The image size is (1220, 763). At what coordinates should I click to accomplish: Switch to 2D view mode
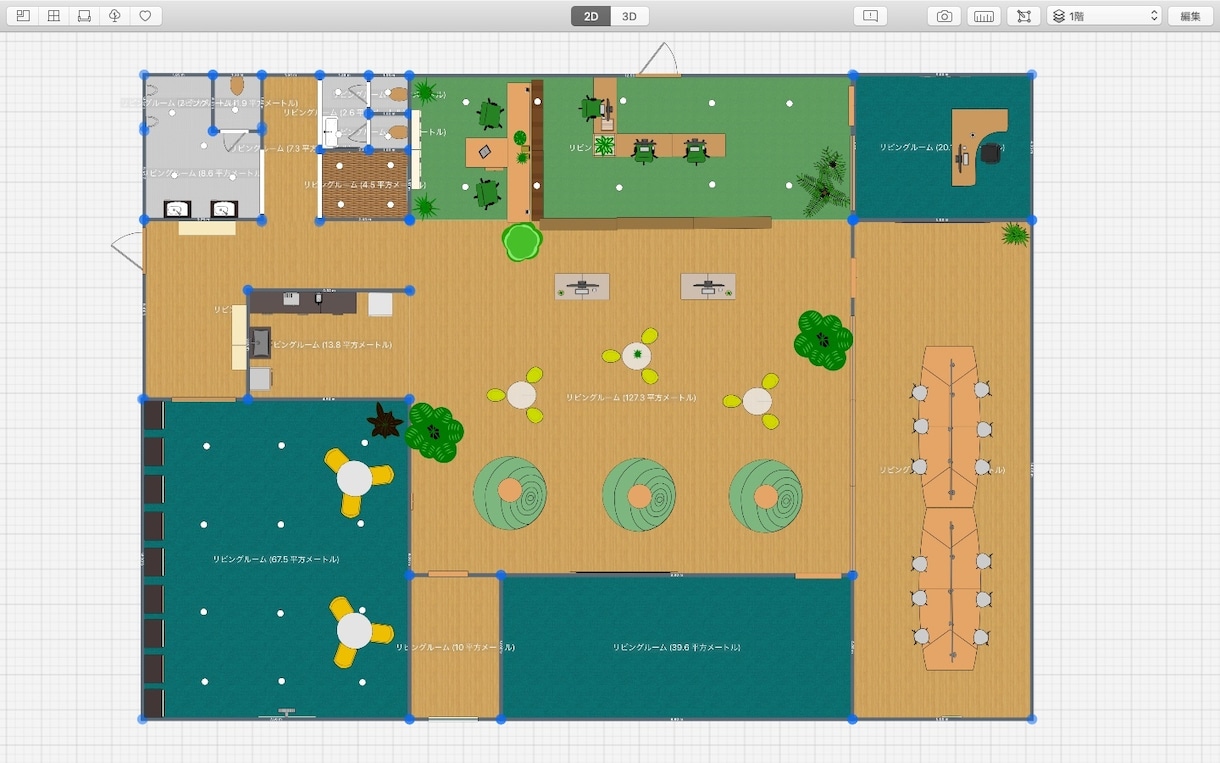pos(591,16)
